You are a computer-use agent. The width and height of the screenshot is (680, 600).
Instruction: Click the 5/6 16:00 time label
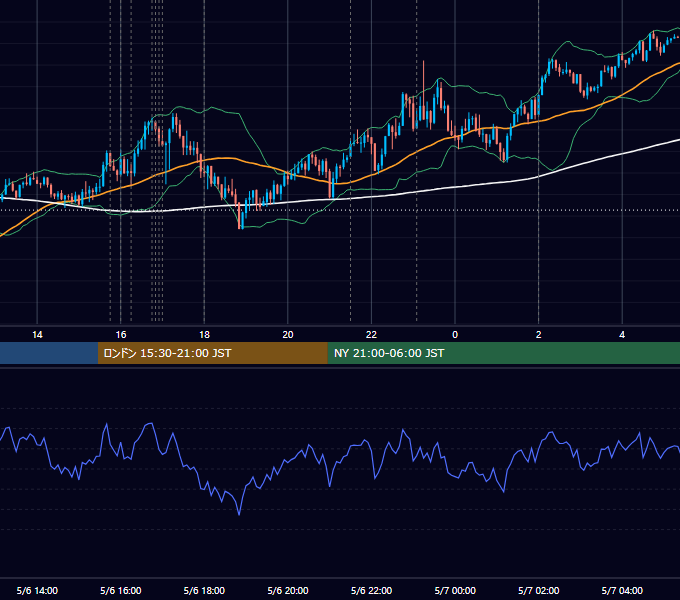click(x=121, y=590)
